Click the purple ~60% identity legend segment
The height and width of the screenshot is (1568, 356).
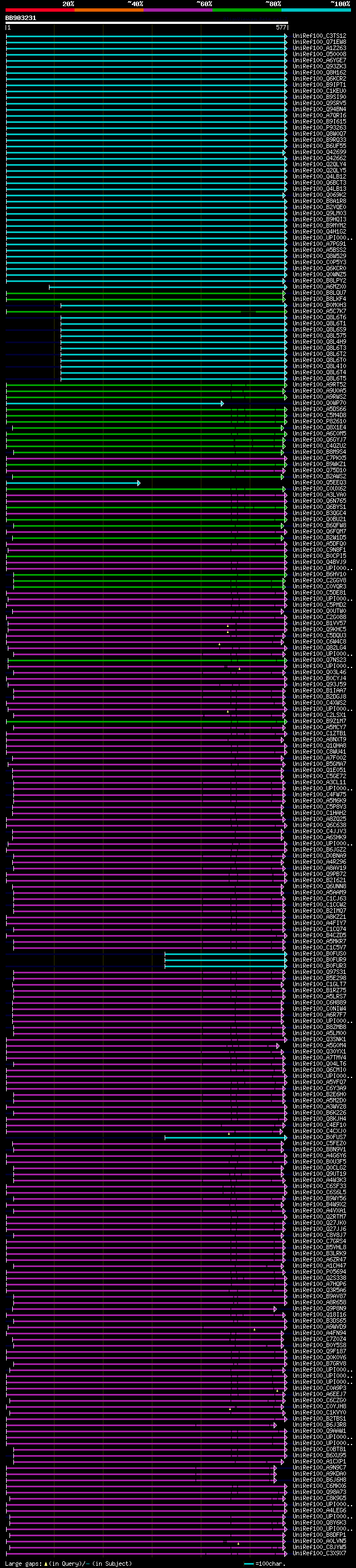(179, 10)
